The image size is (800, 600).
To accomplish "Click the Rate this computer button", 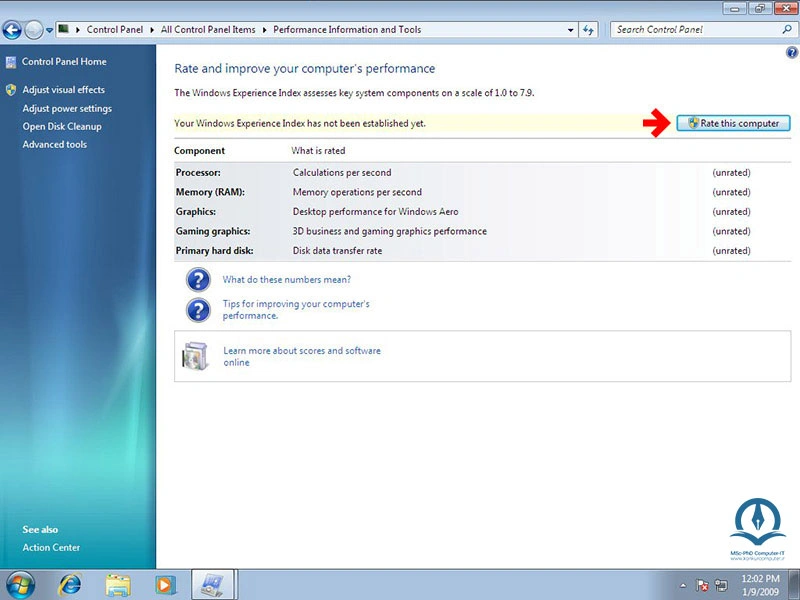I will (733, 123).
